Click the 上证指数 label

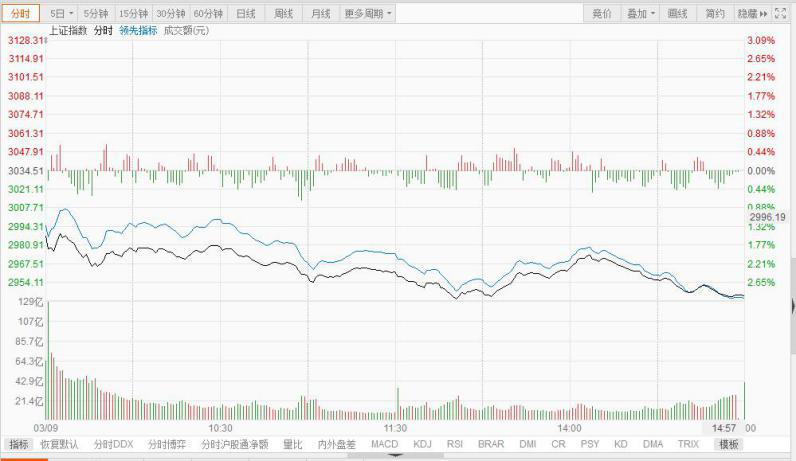(68, 30)
